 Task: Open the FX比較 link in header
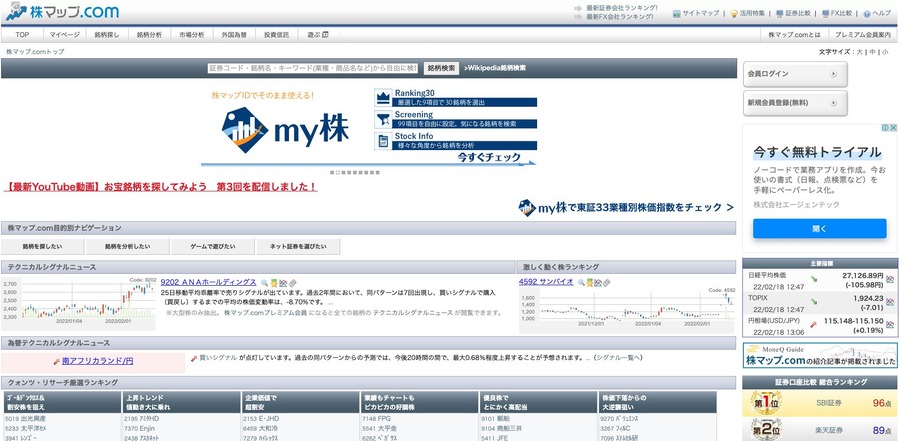[x=837, y=13]
